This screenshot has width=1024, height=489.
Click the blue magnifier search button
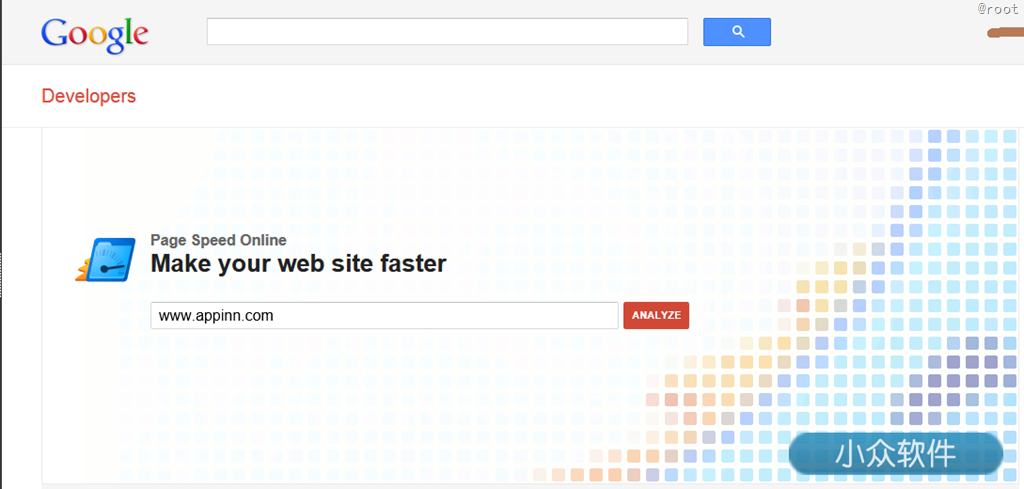(x=737, y=32)
